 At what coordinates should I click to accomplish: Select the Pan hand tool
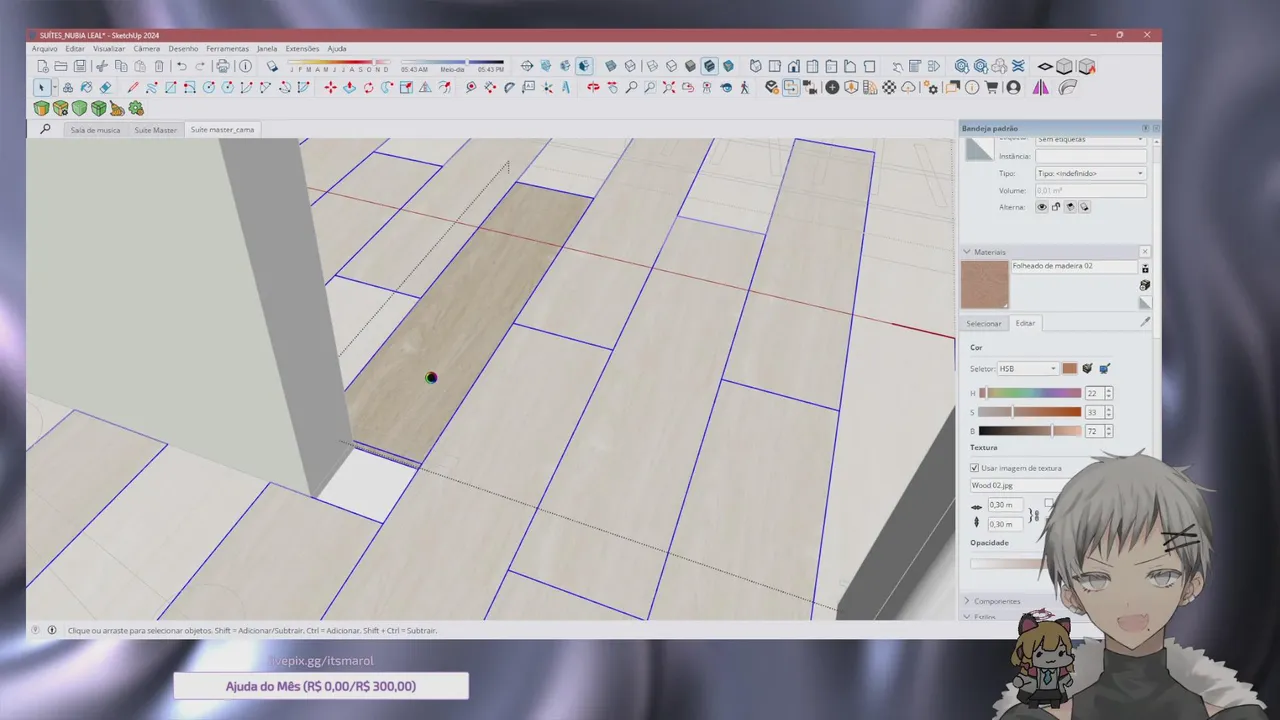pyautogui.click(x=612, y=88)
